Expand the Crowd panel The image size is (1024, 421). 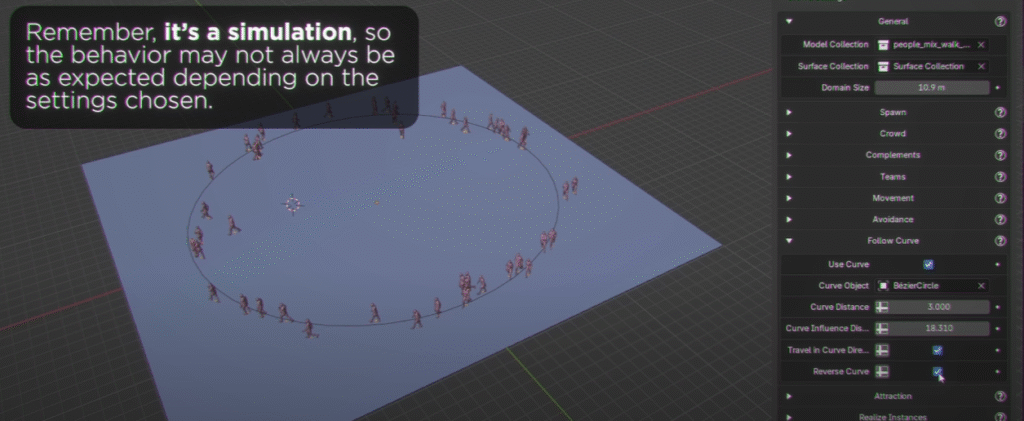tap(789, 134)
